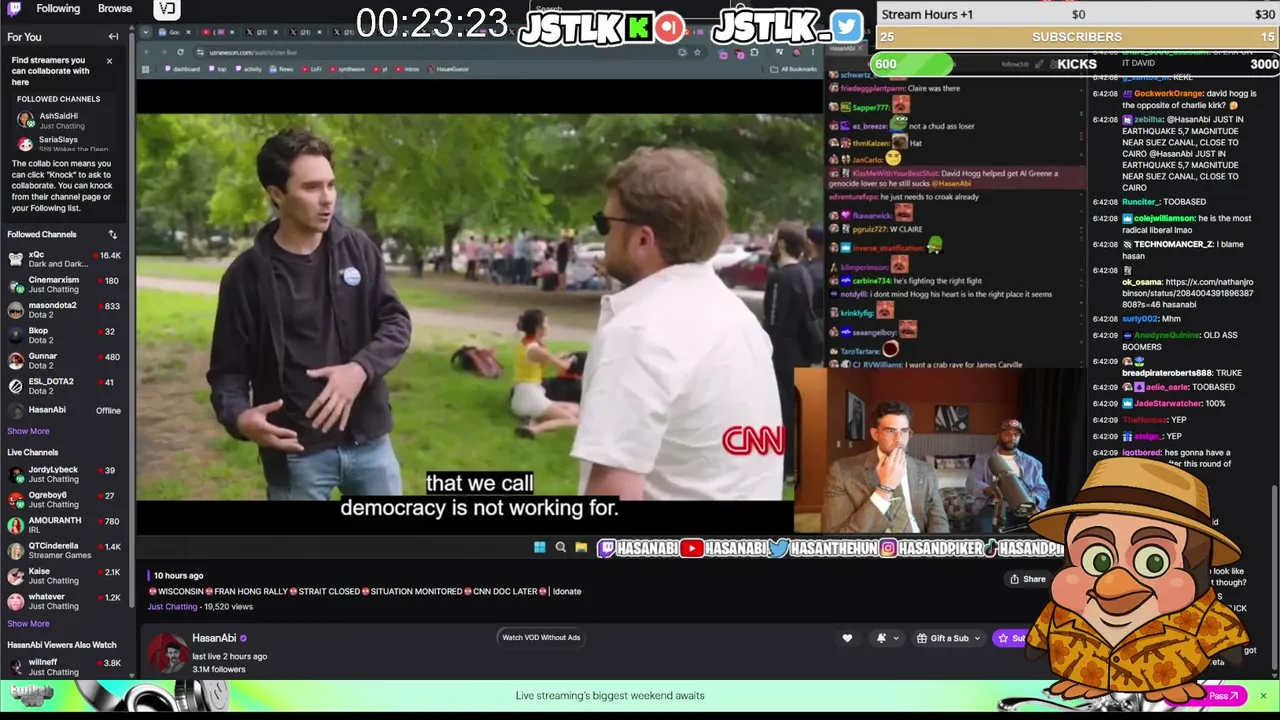This screenshot has width=1280, height=720.
Task: Open the synthwave bookmark
Action: tap(347, 69)
